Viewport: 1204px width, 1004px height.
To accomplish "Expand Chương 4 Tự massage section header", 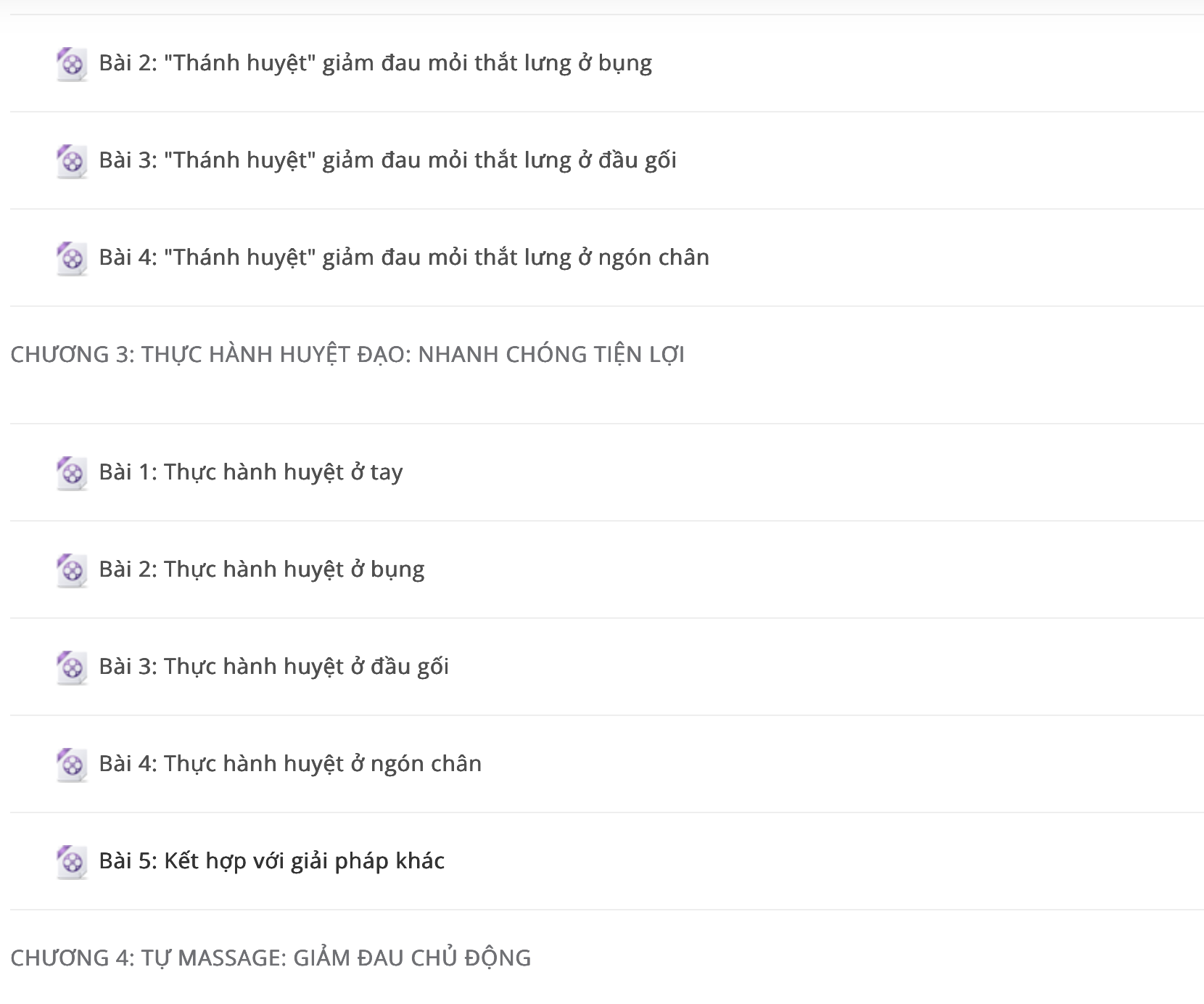I will tap(607, 958).
